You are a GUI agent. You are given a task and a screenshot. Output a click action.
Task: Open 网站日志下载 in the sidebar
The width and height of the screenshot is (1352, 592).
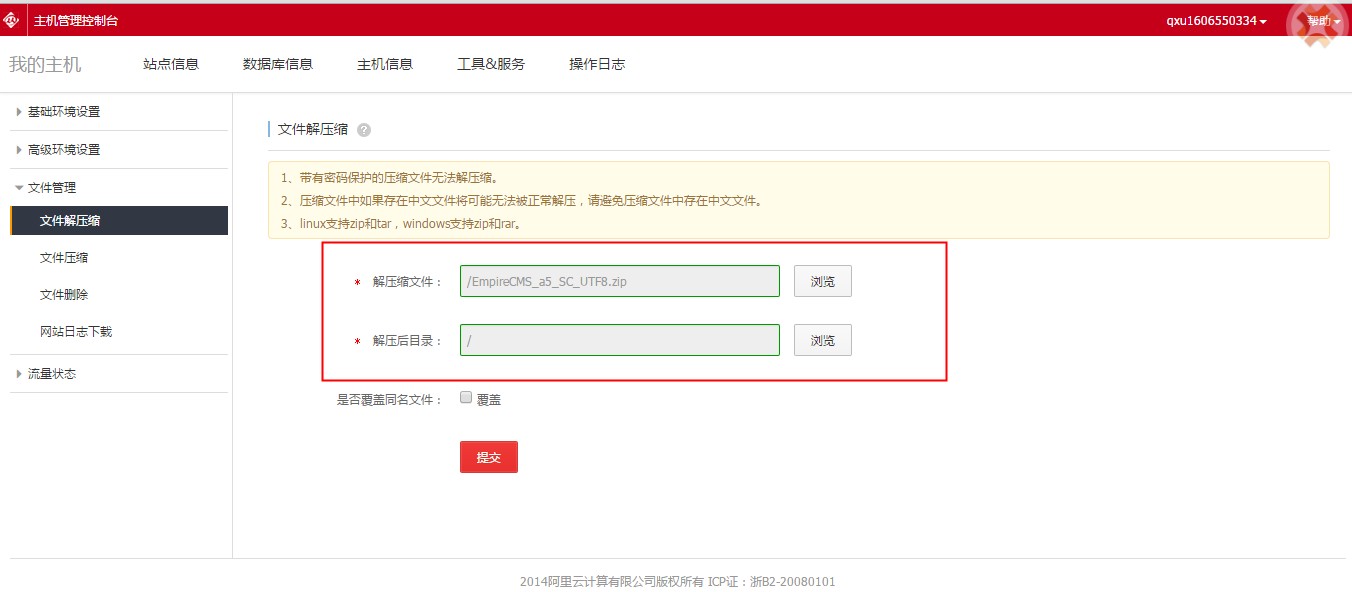[76, 332]
